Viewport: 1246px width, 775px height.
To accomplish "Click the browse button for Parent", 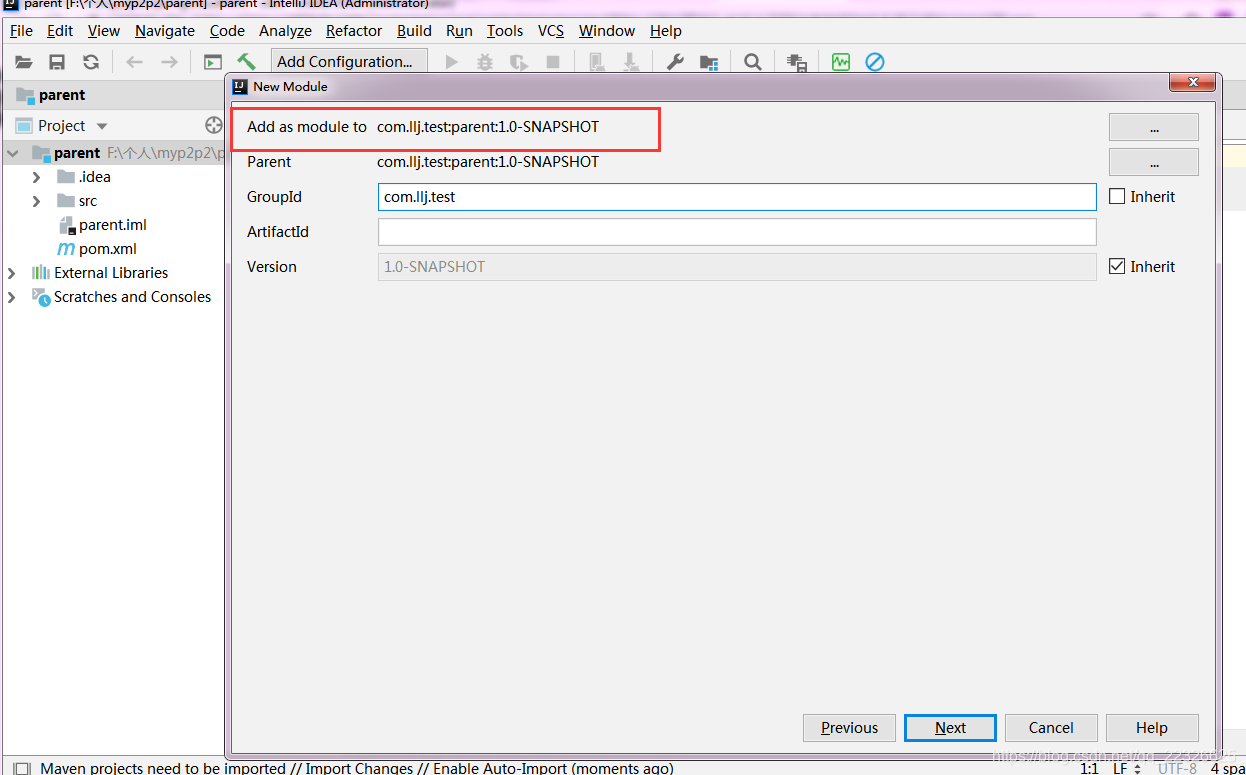I will coord(1154,162).
